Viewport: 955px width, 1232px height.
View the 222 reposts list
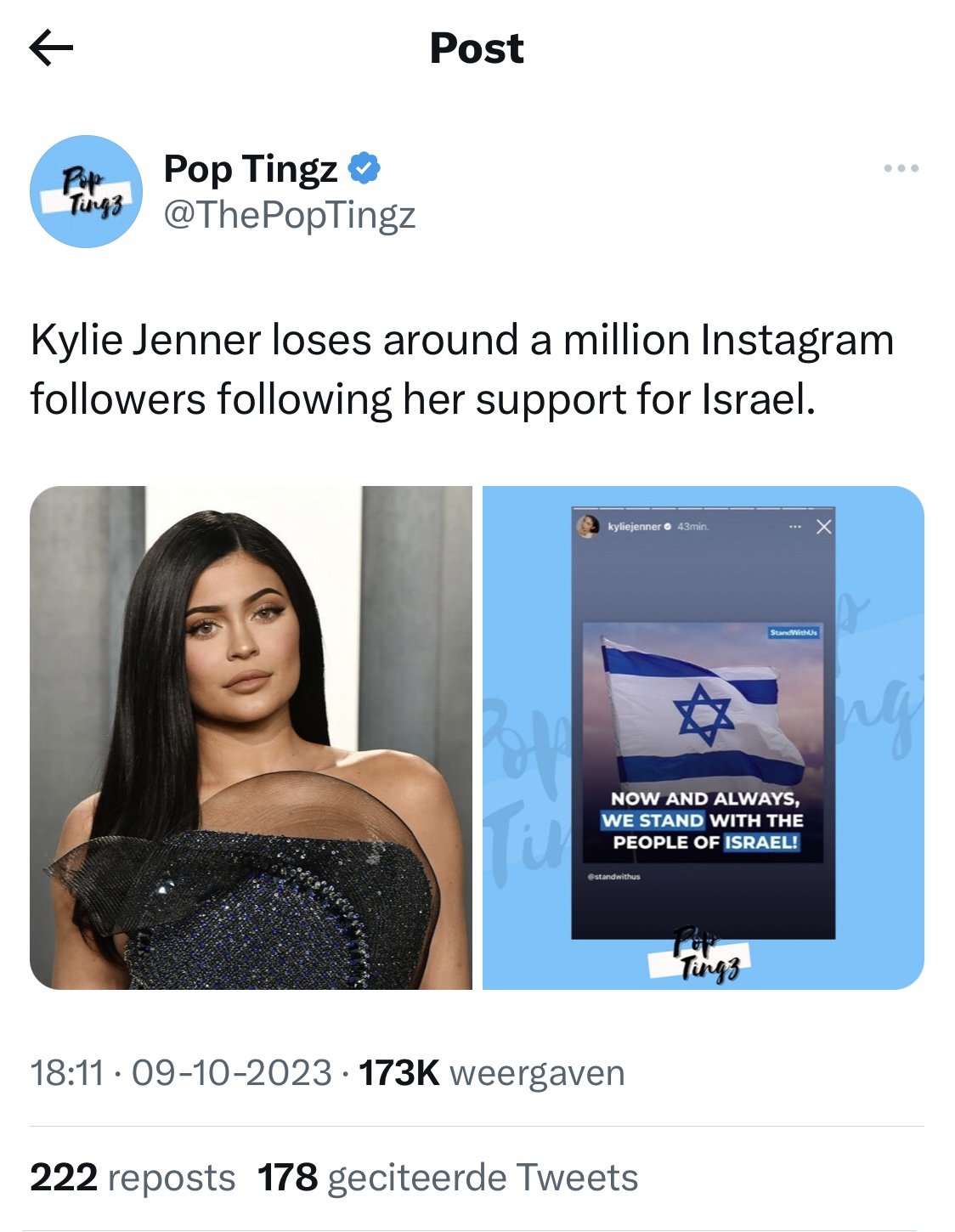click(x=133, y=1178)
